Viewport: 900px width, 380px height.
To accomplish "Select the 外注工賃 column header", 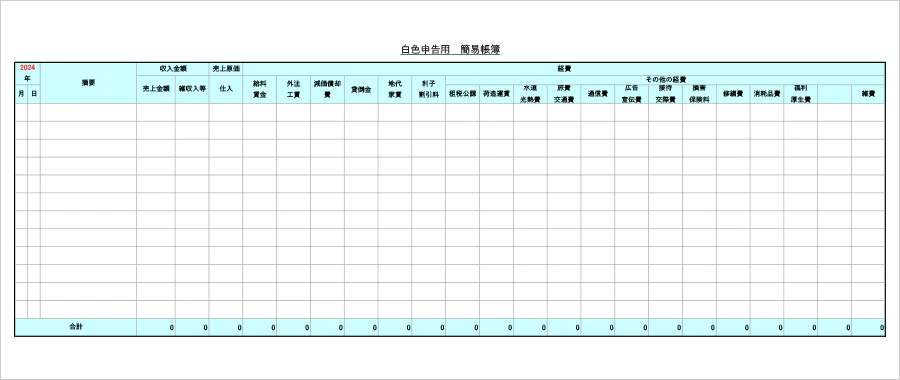I will coord(293,89).
